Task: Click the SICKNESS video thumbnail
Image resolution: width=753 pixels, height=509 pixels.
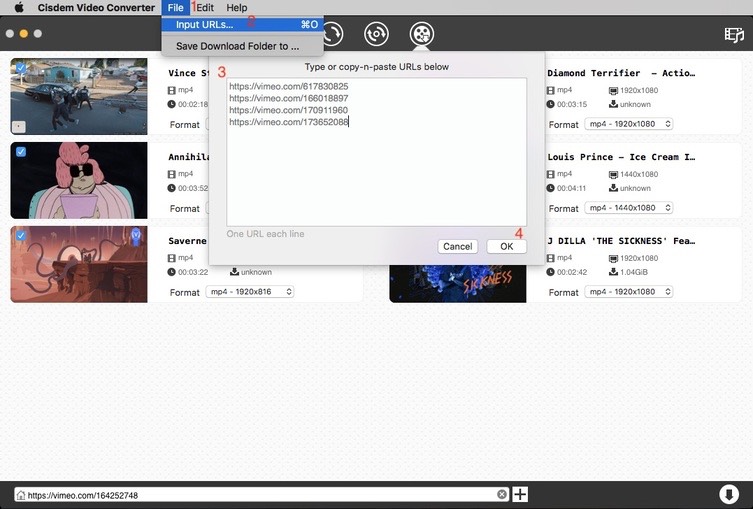Action: point(458,283)
